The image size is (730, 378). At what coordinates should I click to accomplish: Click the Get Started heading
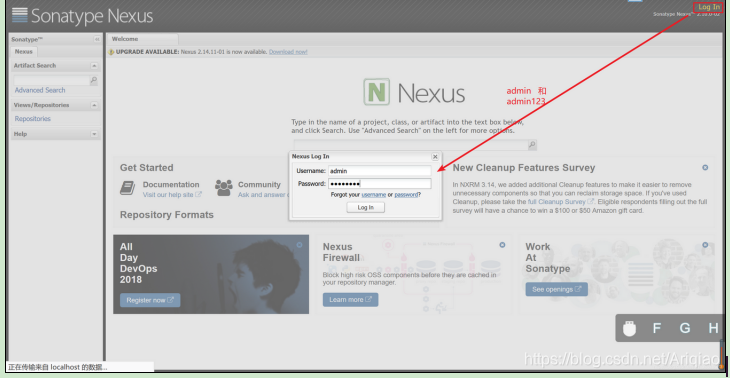coord(147,168)
